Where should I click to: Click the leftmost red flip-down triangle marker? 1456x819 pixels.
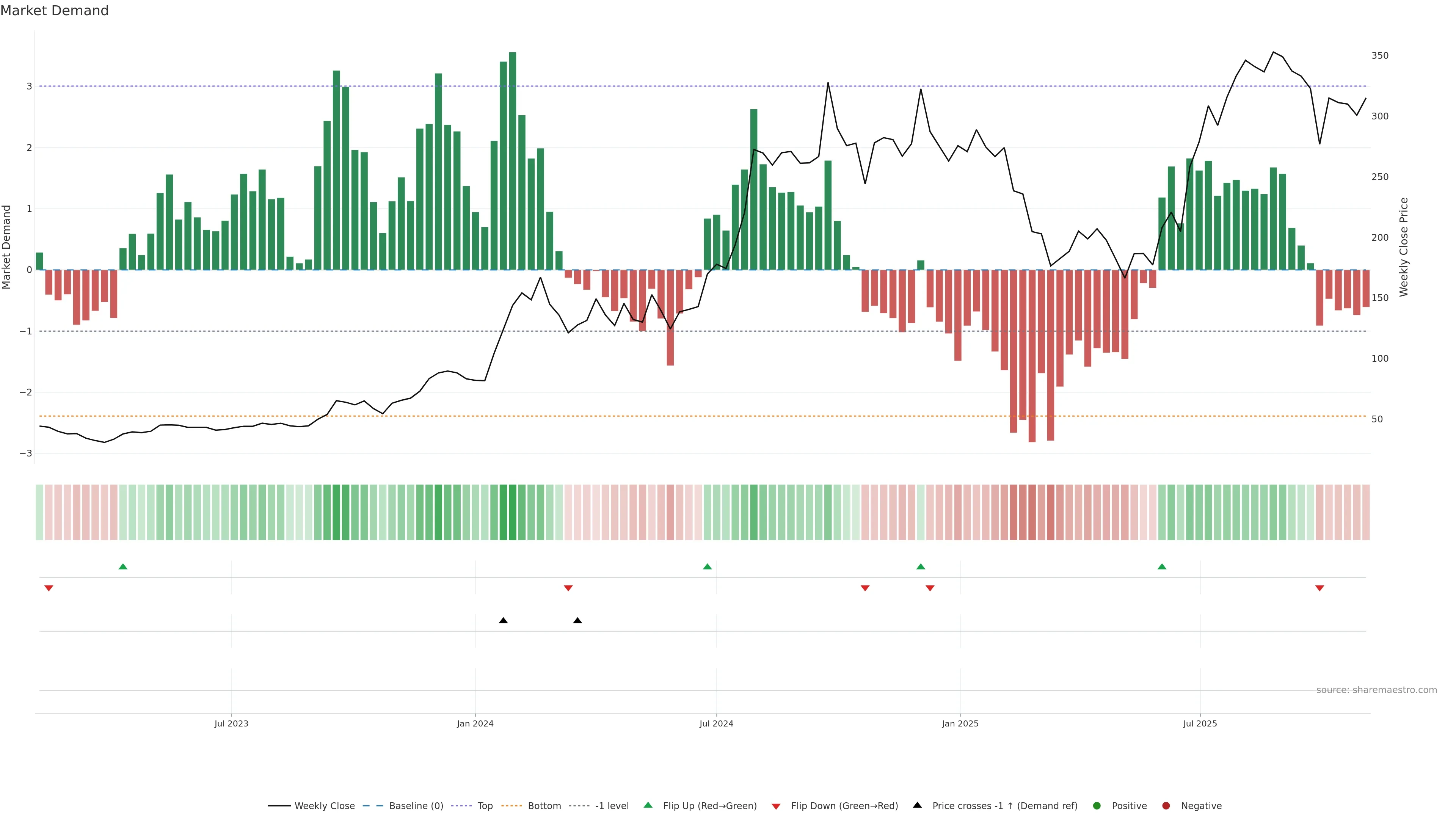click(49, 588)
